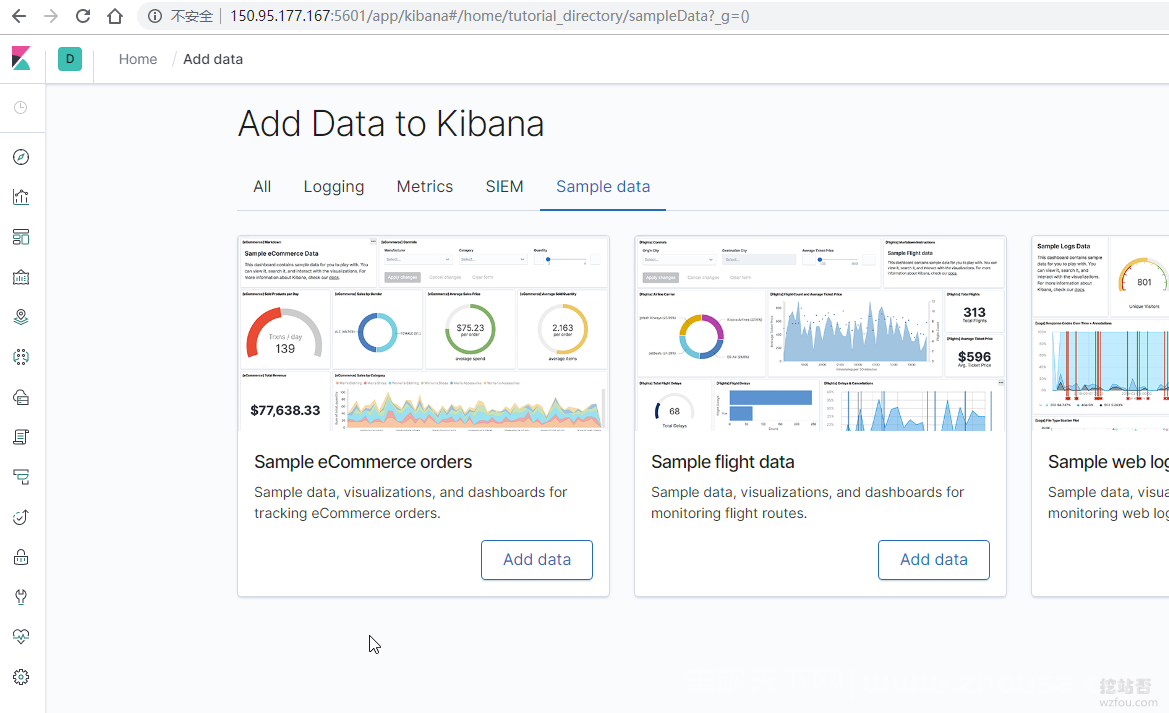Open Sample flight data dashboard thumbnail
The width and height of the screenshot is (1169, 713).
point(820,333)
